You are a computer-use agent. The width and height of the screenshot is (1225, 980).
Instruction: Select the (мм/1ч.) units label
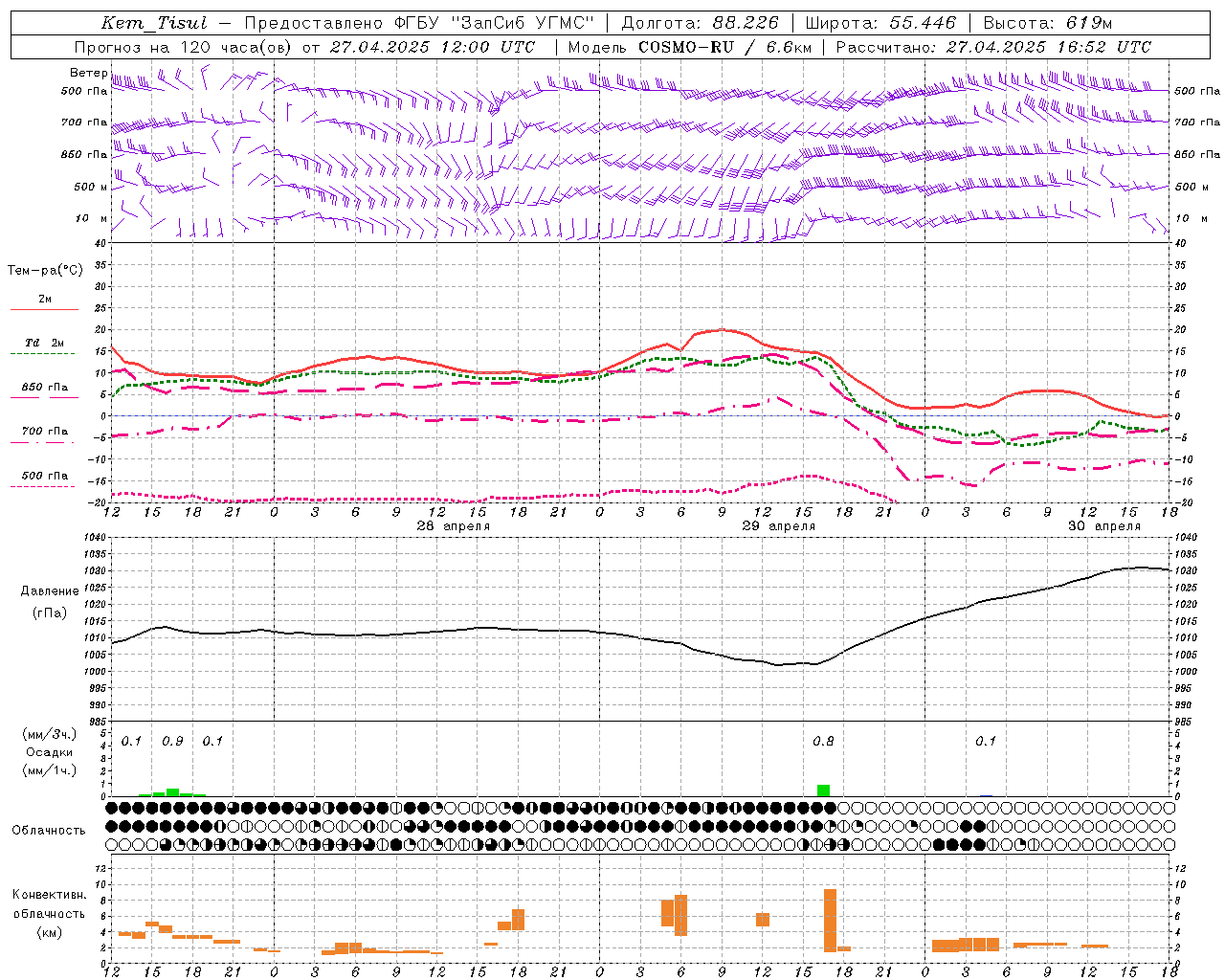50,770
